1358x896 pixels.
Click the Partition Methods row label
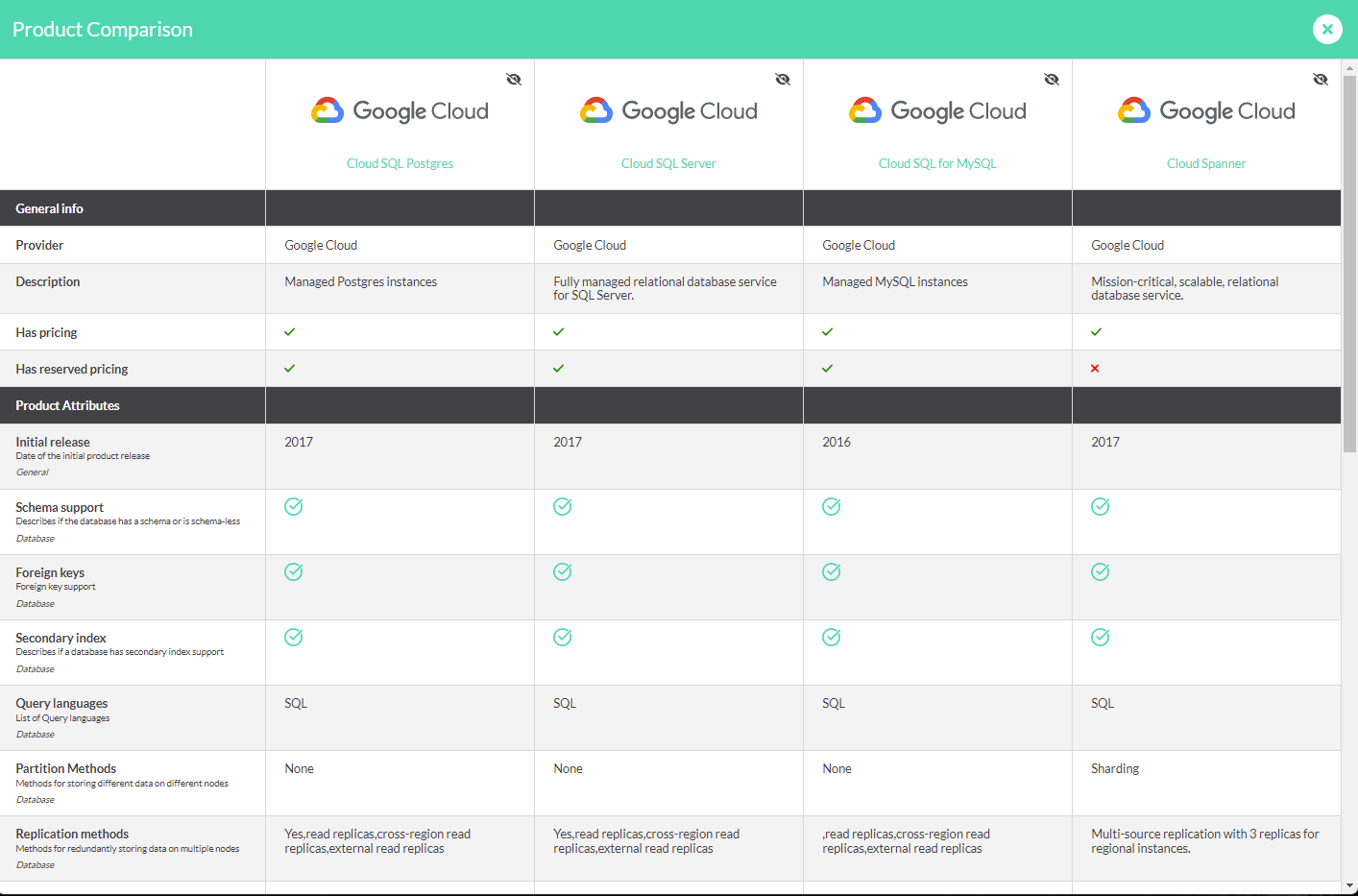pos(65,768)
